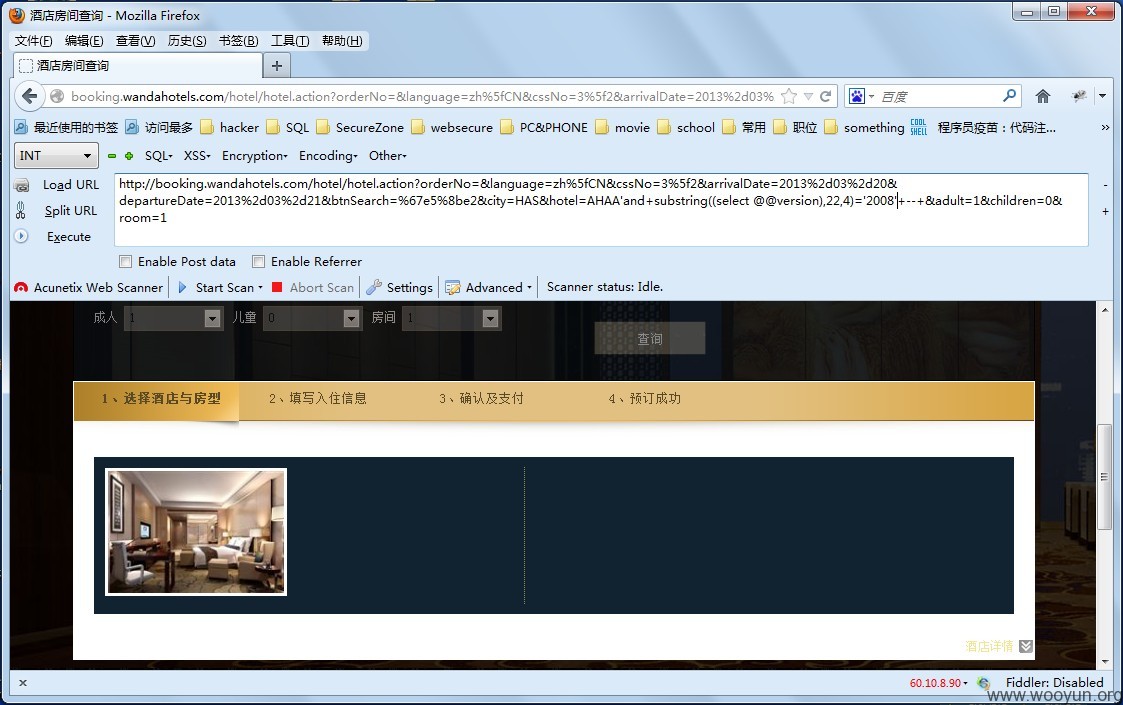Open the 访问最多 bookmark
The width and height of the screenshot is (1123, 705).
click(159, 128)
